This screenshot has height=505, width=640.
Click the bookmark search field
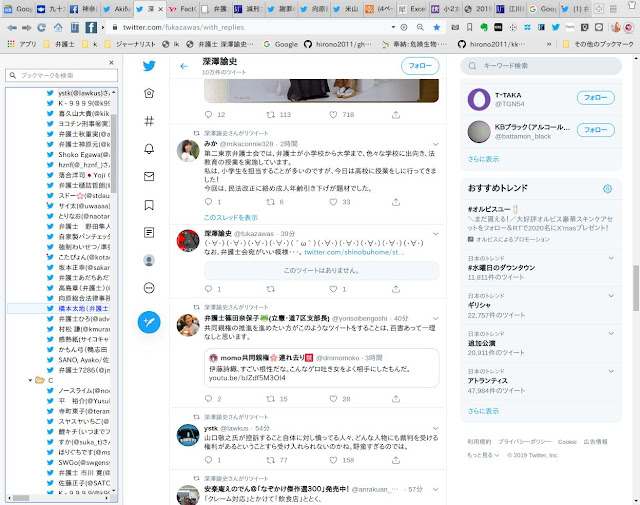click(62, 76)
